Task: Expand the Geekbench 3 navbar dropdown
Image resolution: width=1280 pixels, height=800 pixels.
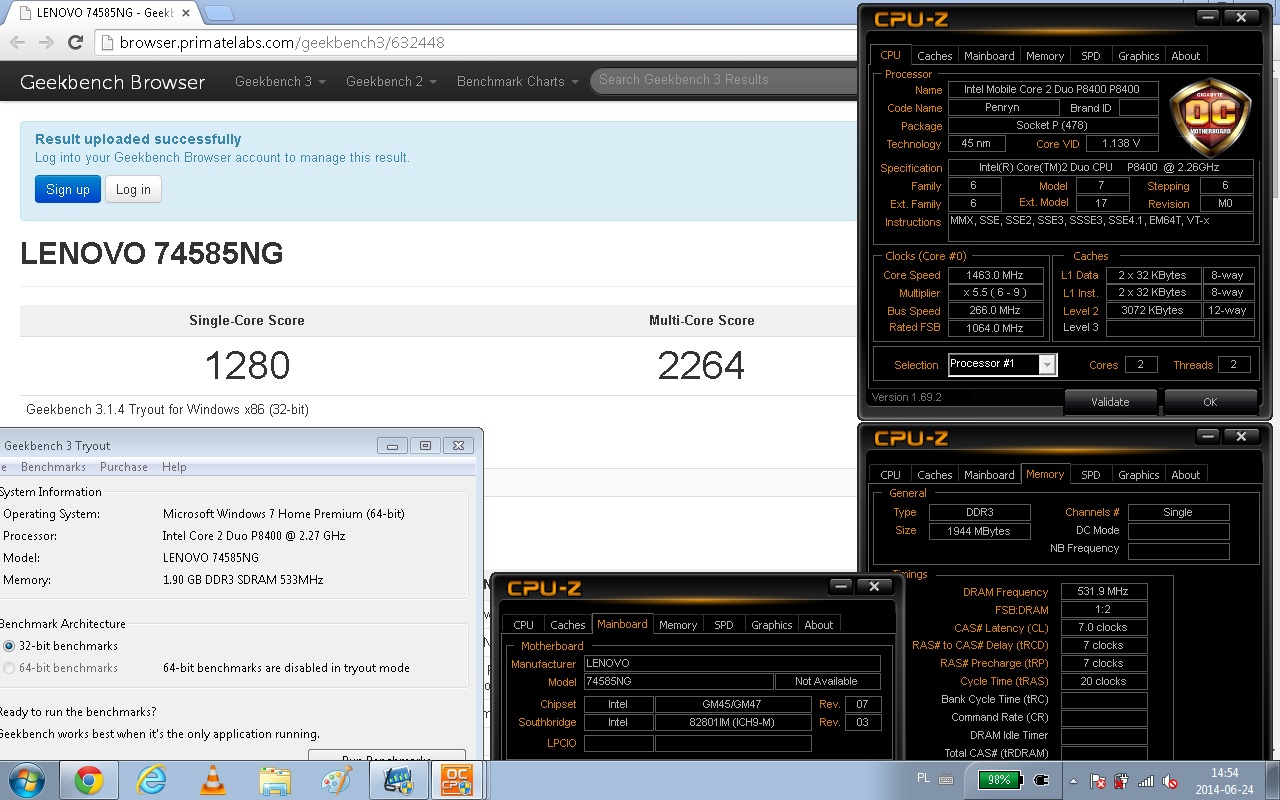Action: [280, 81]
